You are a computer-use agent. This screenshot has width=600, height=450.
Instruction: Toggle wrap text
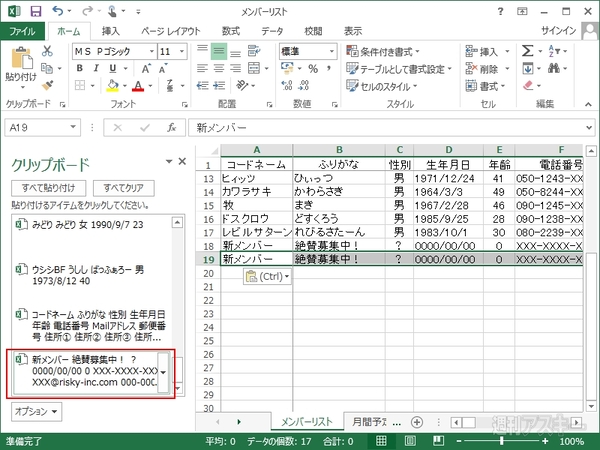[x=254, y=51]
